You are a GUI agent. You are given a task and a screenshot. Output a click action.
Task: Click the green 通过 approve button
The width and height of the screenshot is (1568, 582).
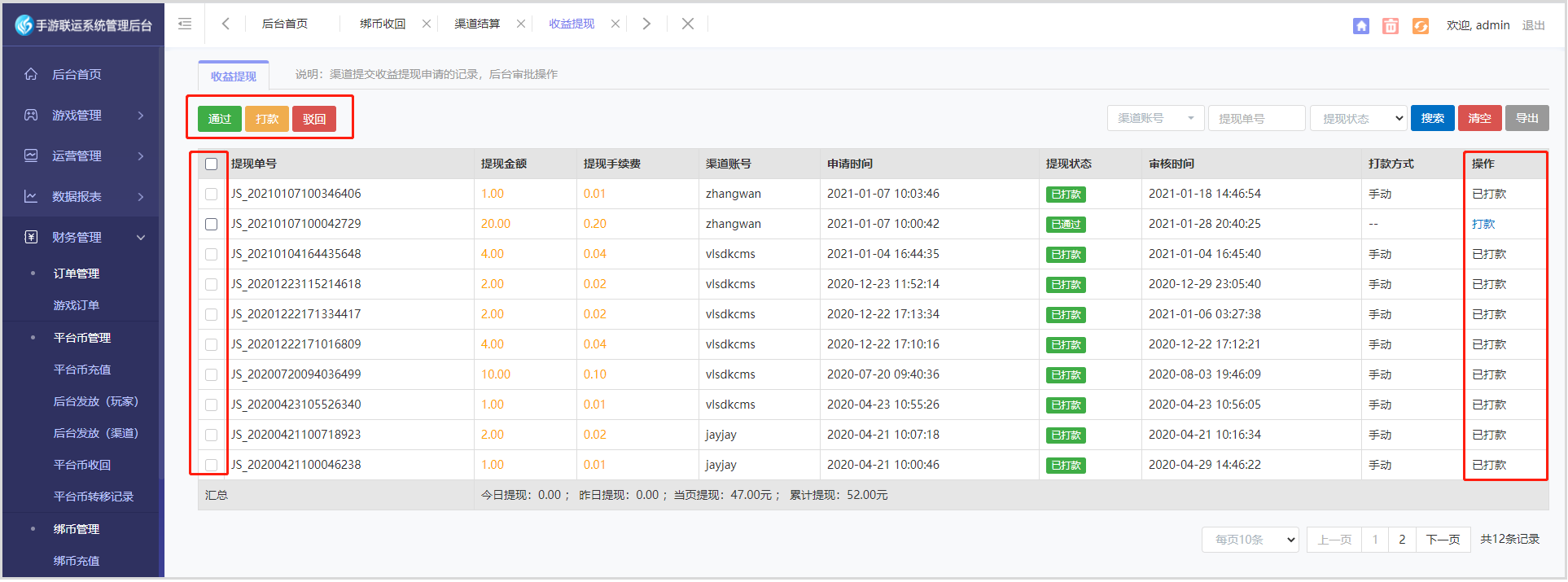click(x=220, y=119)
